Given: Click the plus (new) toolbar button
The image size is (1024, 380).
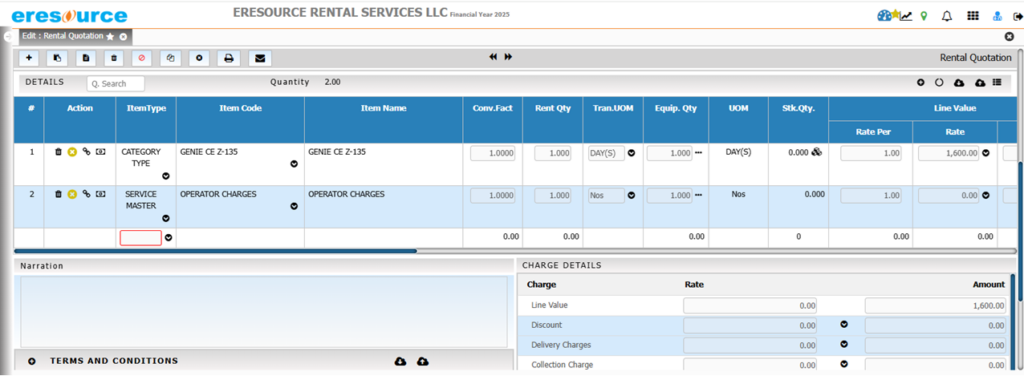Looking at the screenshot, I should coord(29,58).
